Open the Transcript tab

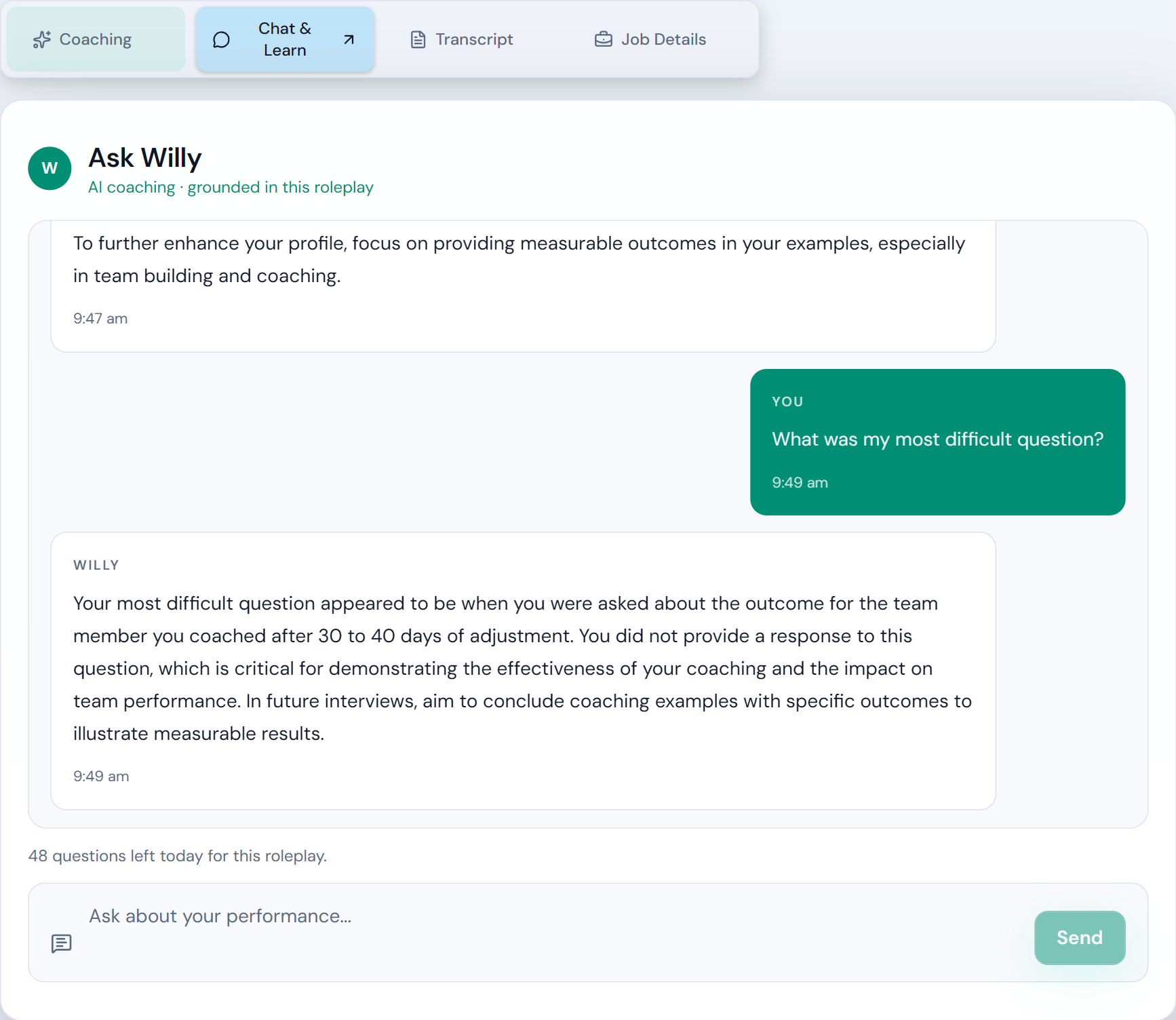tap(474, 39)
